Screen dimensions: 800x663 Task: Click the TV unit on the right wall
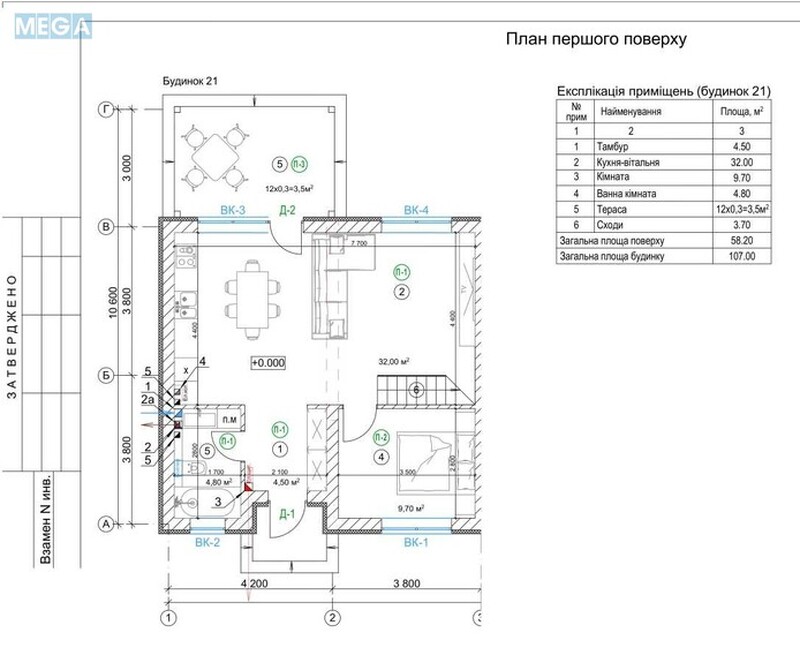[x=465, y=289]
